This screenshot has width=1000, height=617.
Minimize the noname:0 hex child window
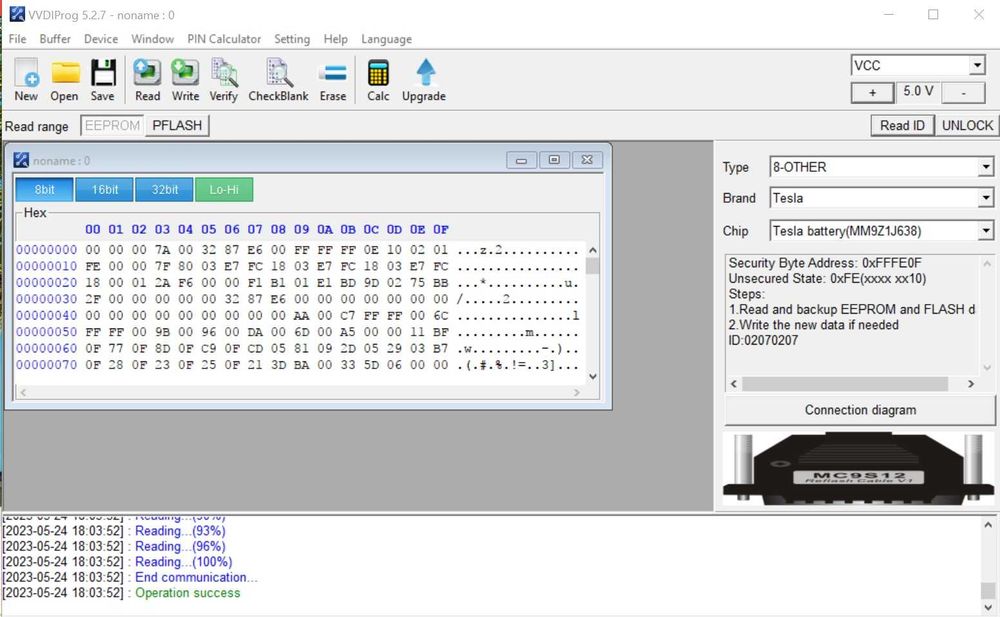[x=522, y=160]
